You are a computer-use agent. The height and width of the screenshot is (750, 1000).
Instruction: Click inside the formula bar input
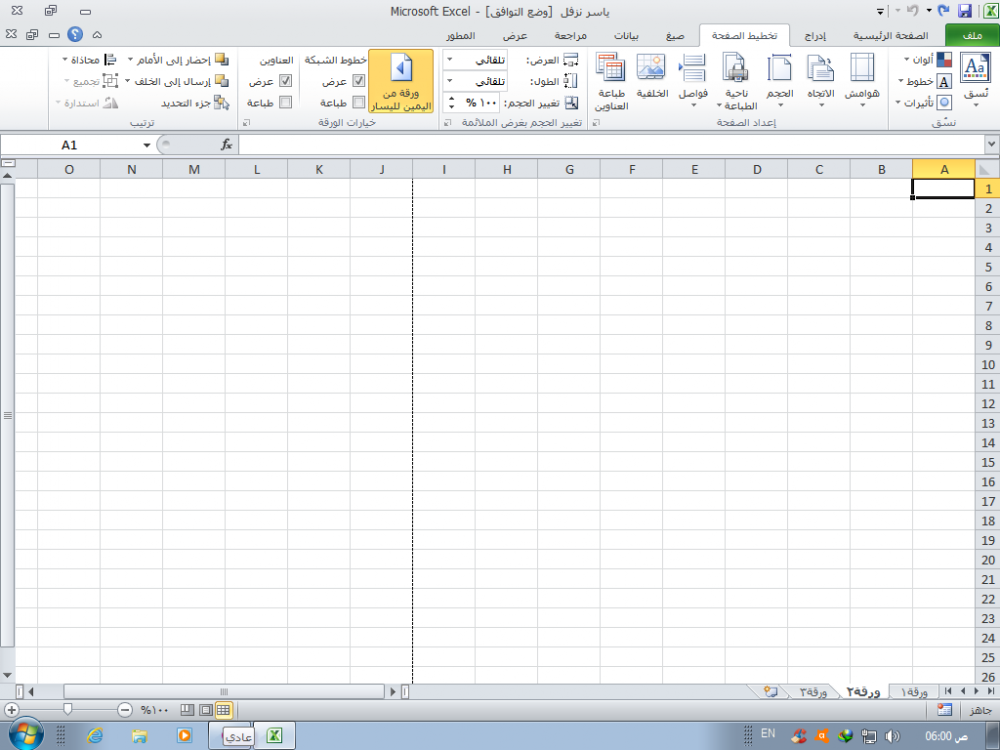(x=612, y=145)
